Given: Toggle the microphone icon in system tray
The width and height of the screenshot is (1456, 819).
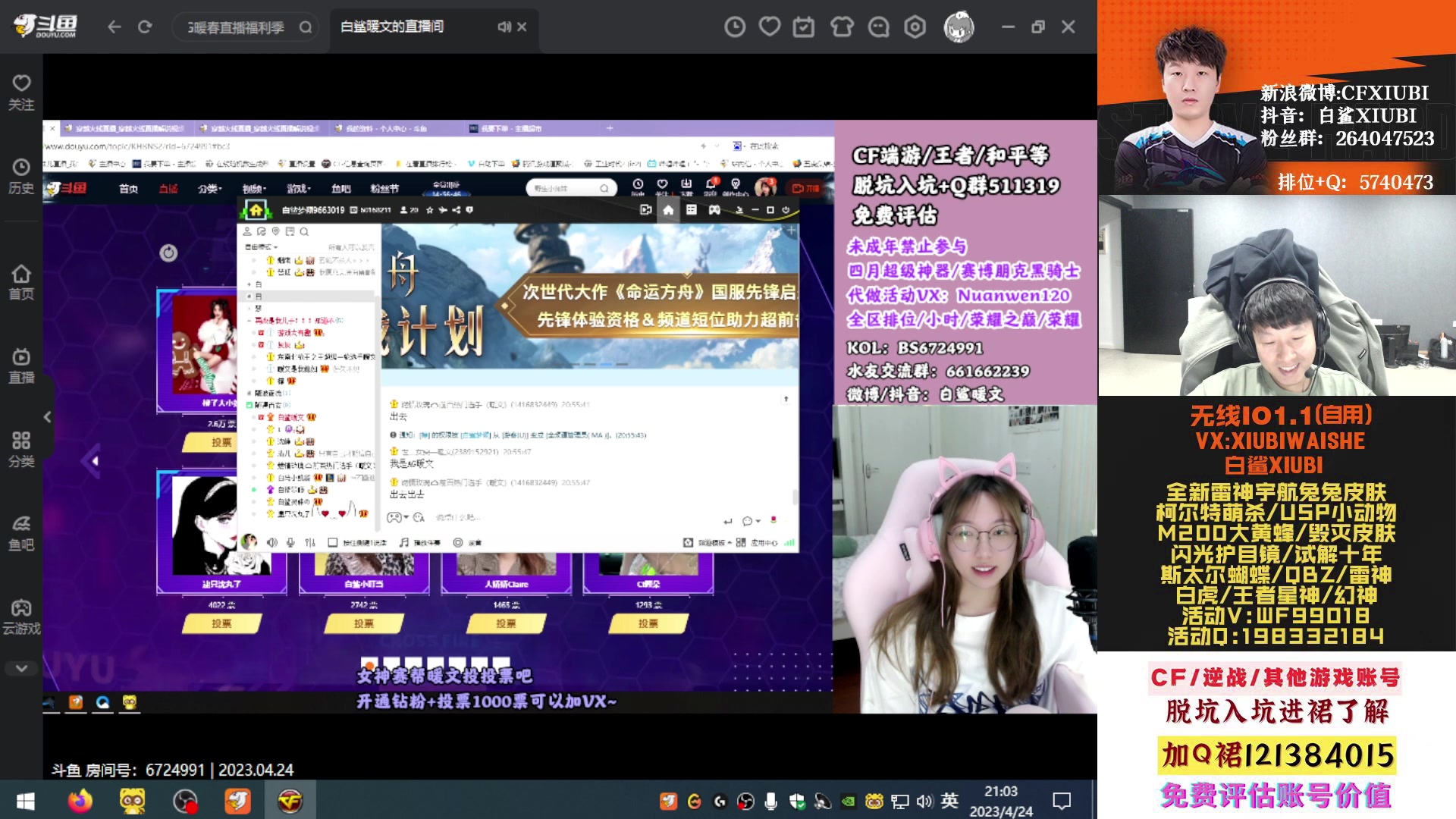Looking at the screenshot, I should click(x=770, y=801).
